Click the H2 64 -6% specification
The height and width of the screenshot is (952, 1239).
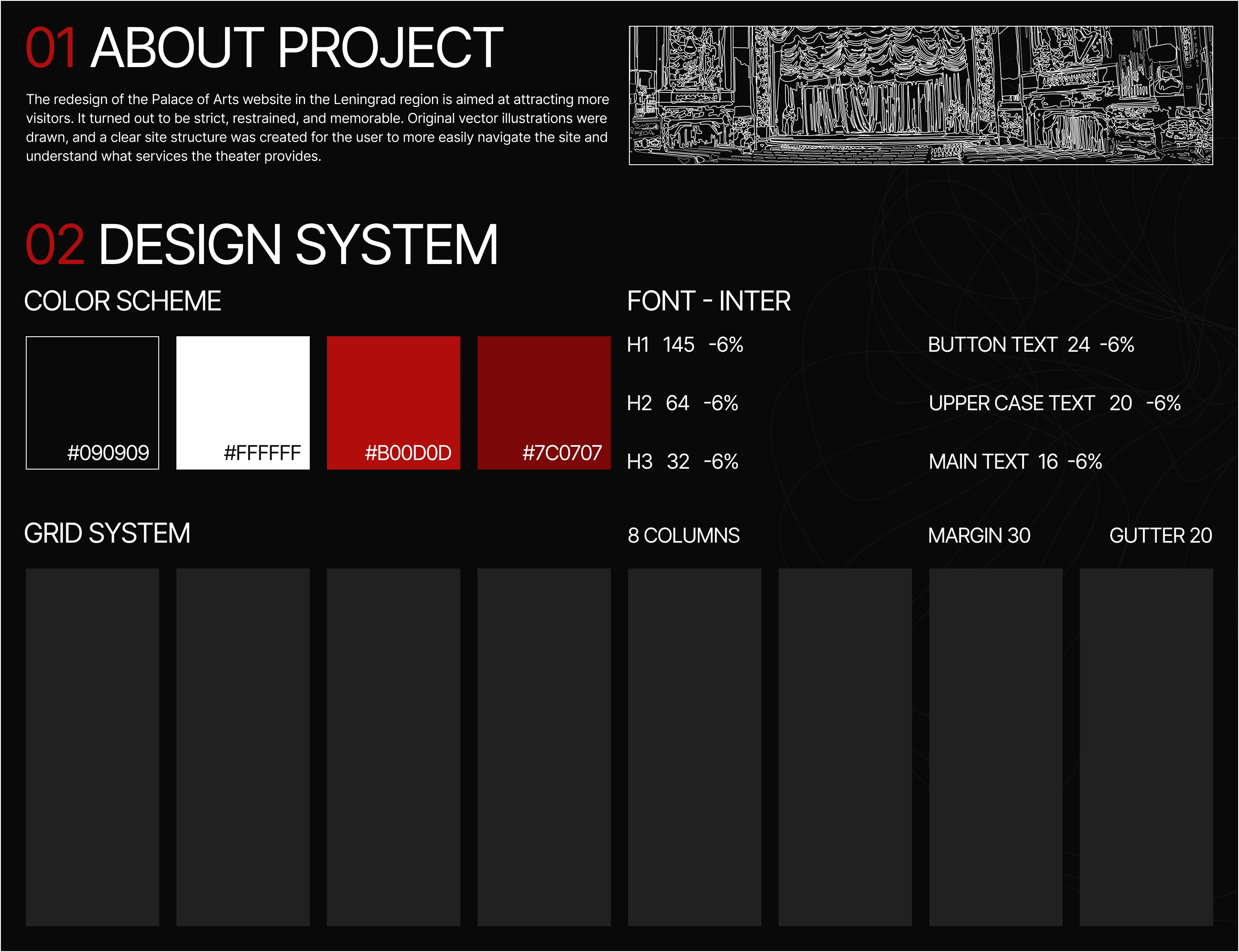tap(682, 403)
